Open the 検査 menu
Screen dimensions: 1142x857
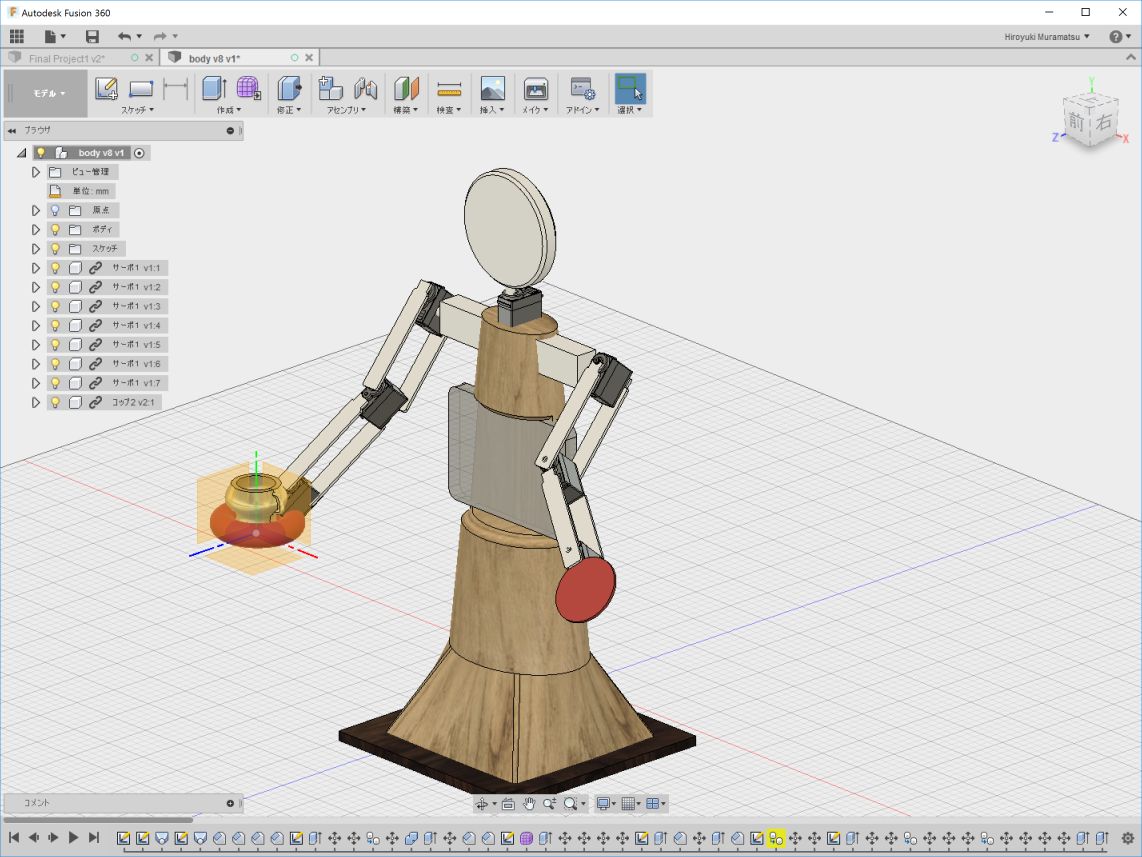click(449, 110)
